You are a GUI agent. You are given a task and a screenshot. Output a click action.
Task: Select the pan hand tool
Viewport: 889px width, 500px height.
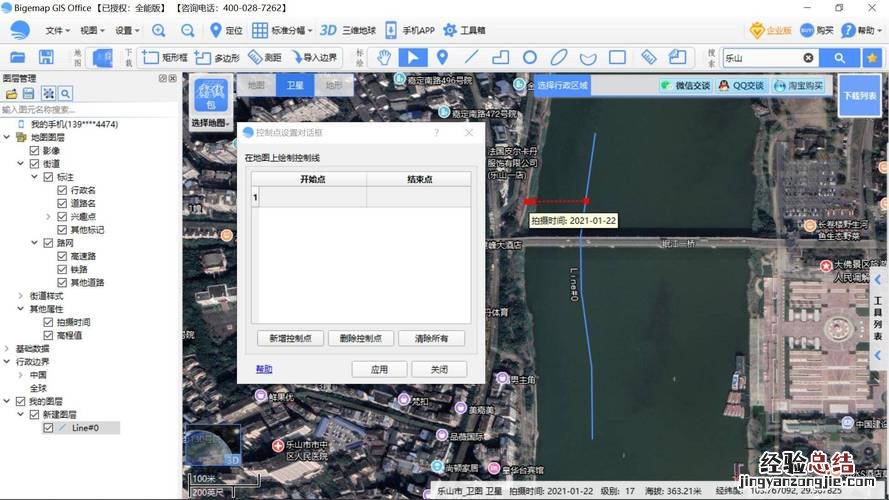[x=384, y=57]
